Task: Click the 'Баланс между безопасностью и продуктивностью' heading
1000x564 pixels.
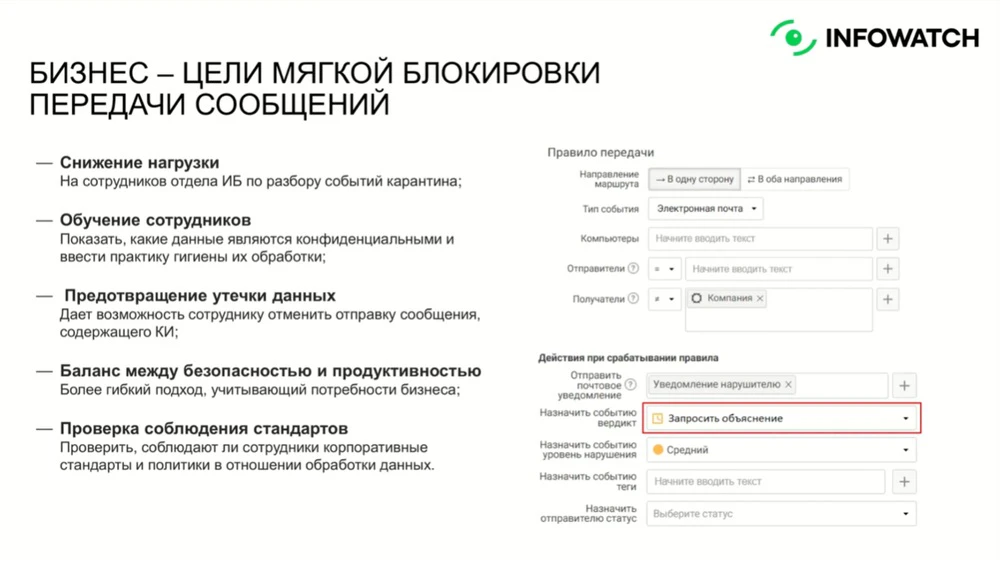Action: click(270, 371)
